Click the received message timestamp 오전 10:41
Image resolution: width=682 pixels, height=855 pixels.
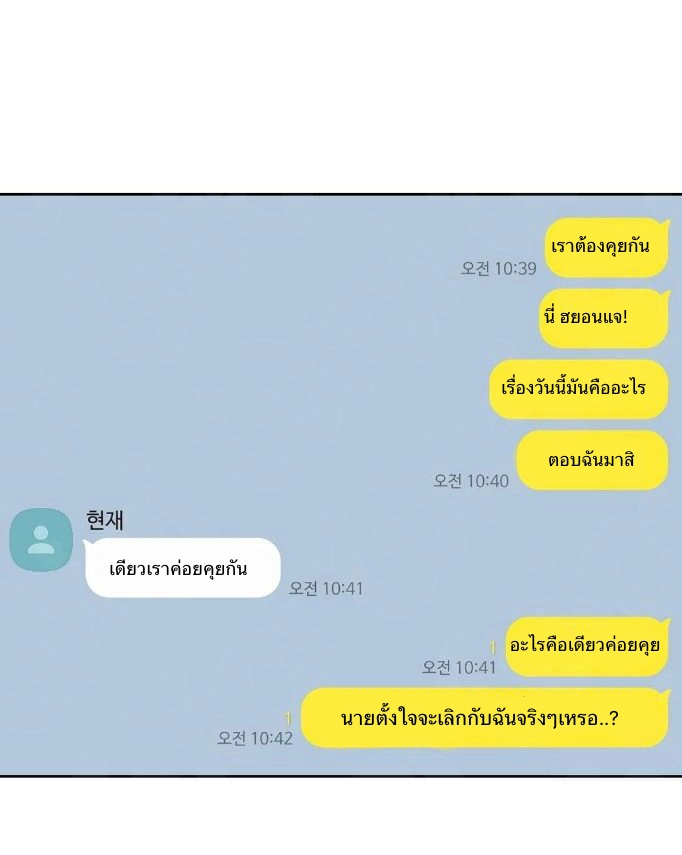325,588
